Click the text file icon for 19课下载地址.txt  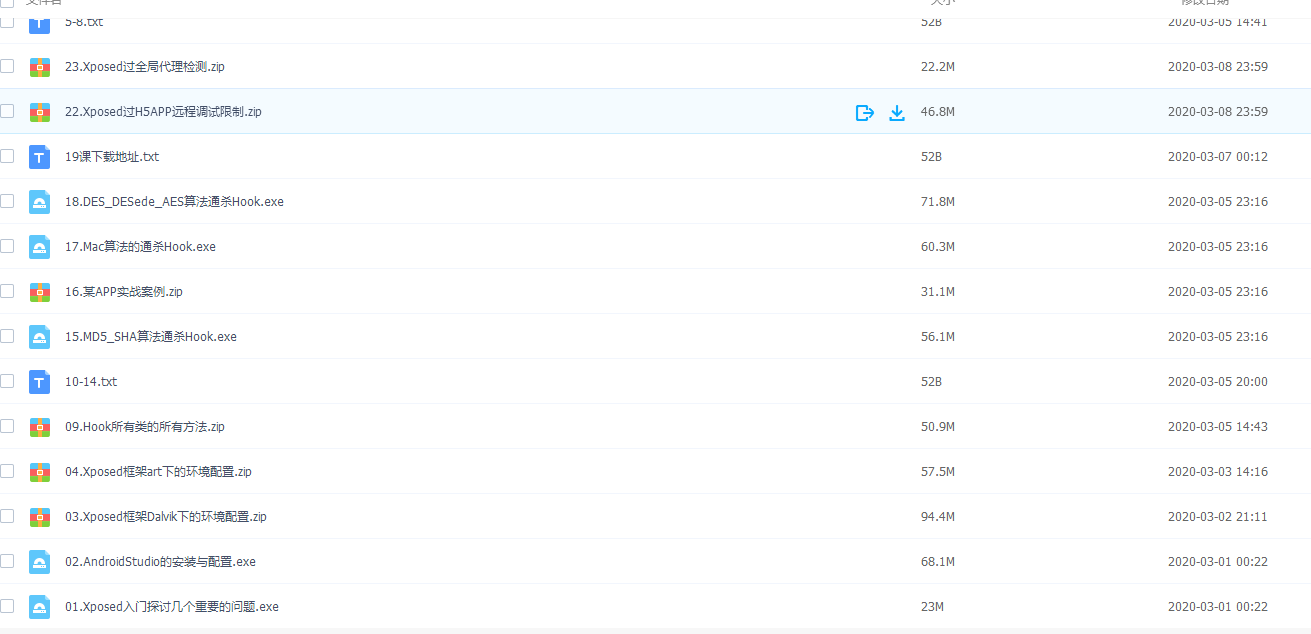pos(40,157)
